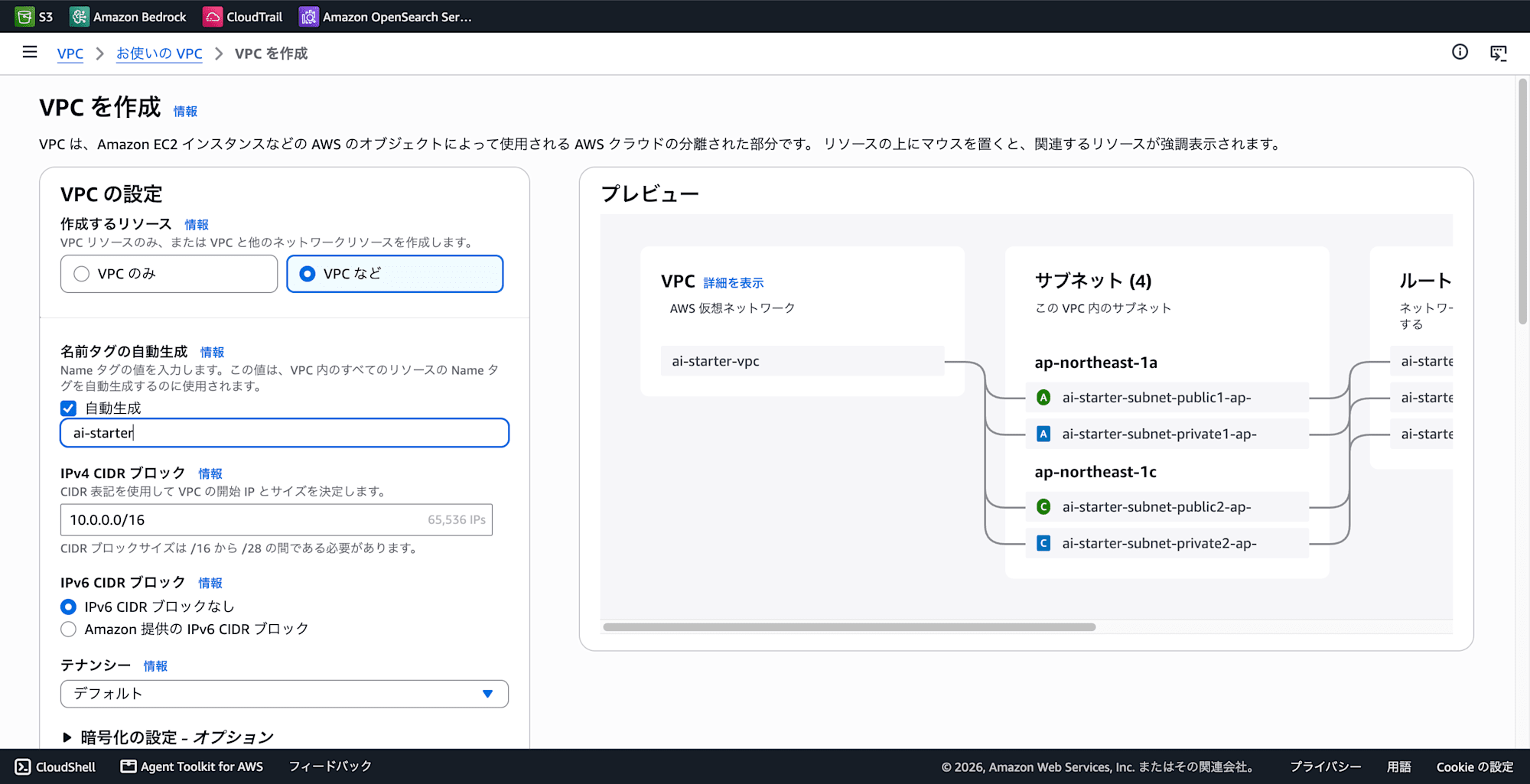Choose Amazon 提供の IPv6 CIDR ブロック
The height and width of the screenshot is (784, 1530).
[68, 629]
